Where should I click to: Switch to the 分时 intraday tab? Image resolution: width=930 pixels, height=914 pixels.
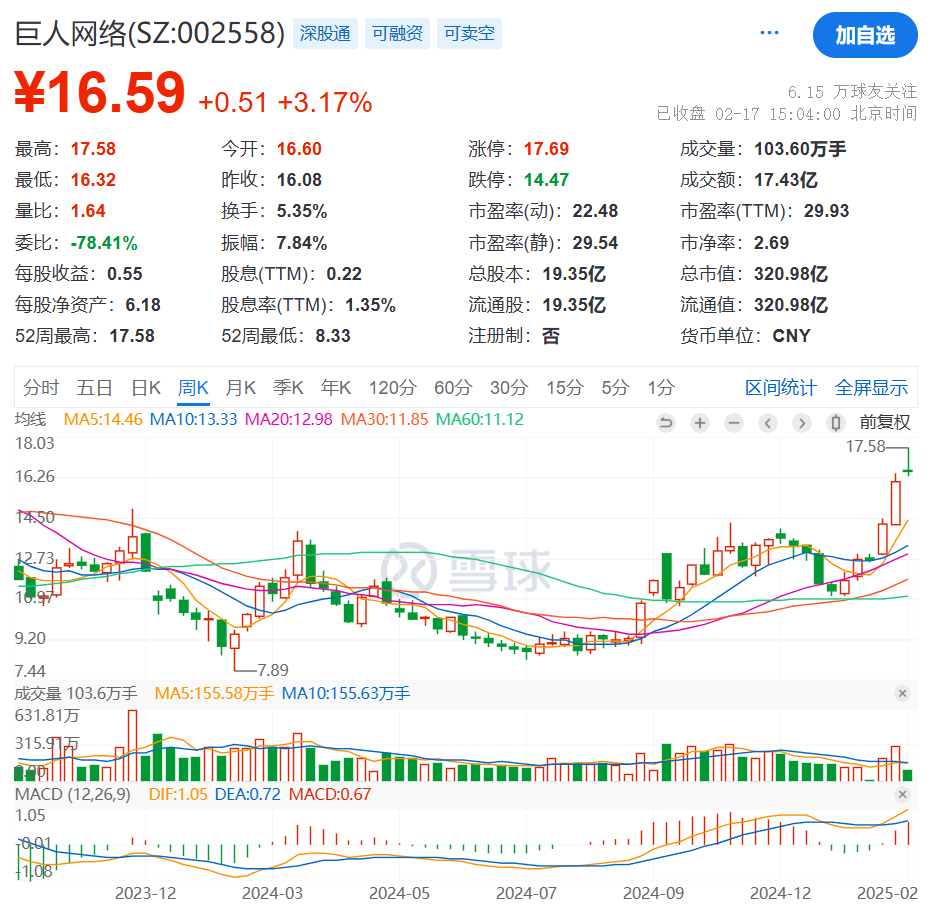(41, 388)
